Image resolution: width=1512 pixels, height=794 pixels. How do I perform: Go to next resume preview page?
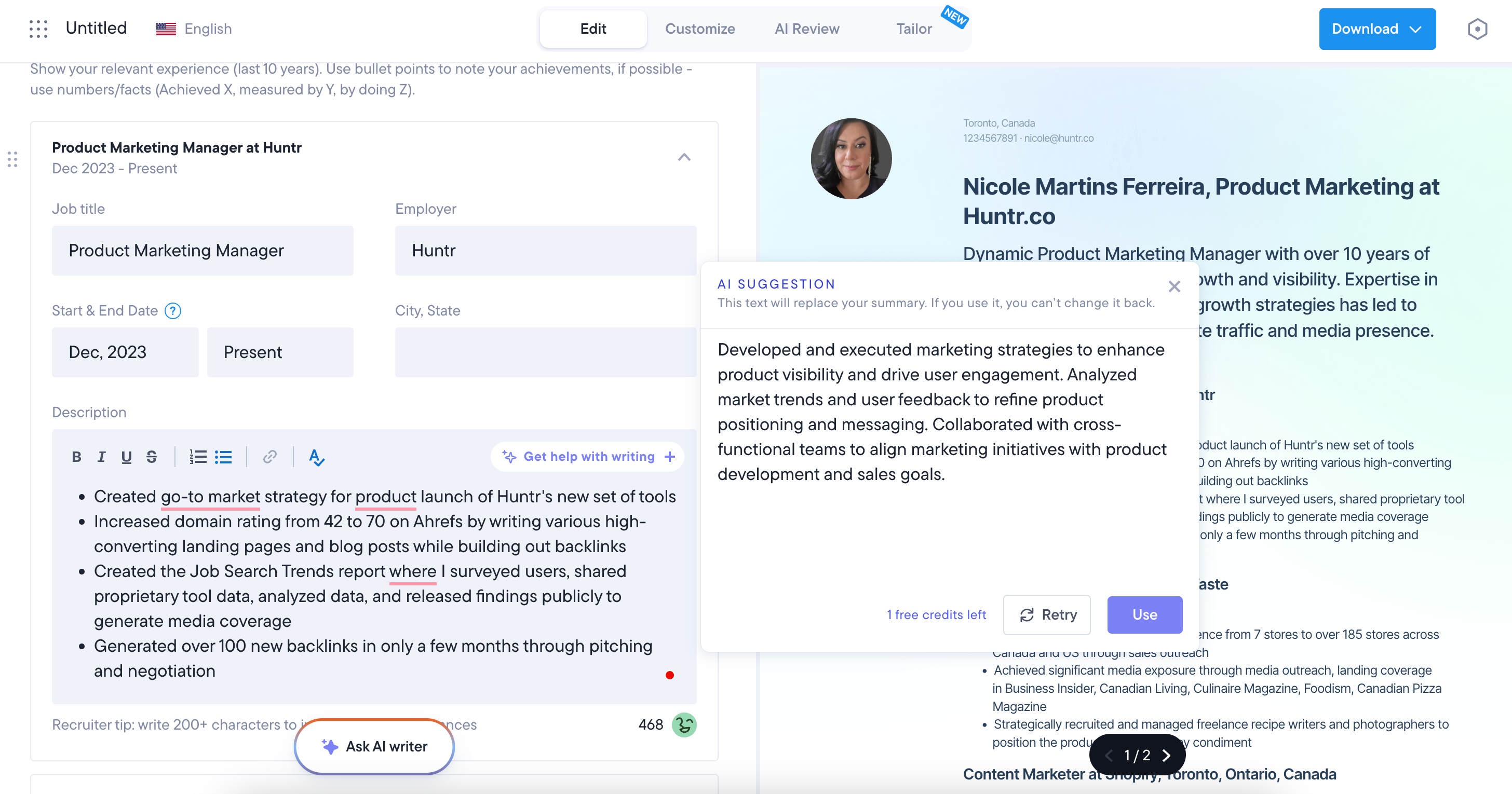(1166, 755)
